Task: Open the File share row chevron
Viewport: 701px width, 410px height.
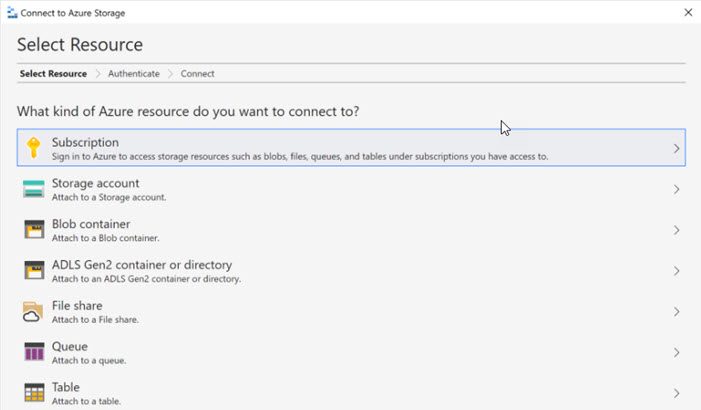Action: coord(677,312)
